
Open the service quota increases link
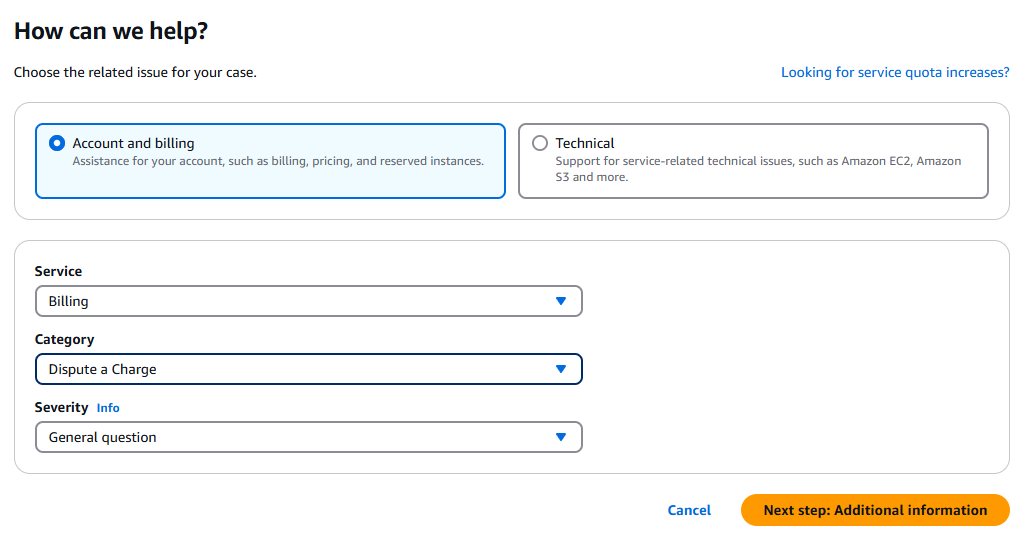(x=895, y=72)
